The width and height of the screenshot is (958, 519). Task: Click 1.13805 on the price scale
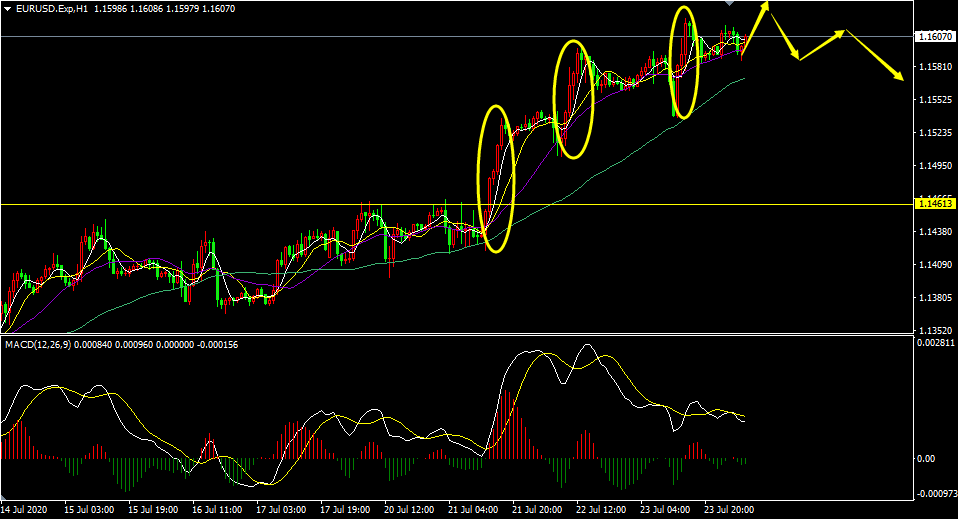point(935,298)
